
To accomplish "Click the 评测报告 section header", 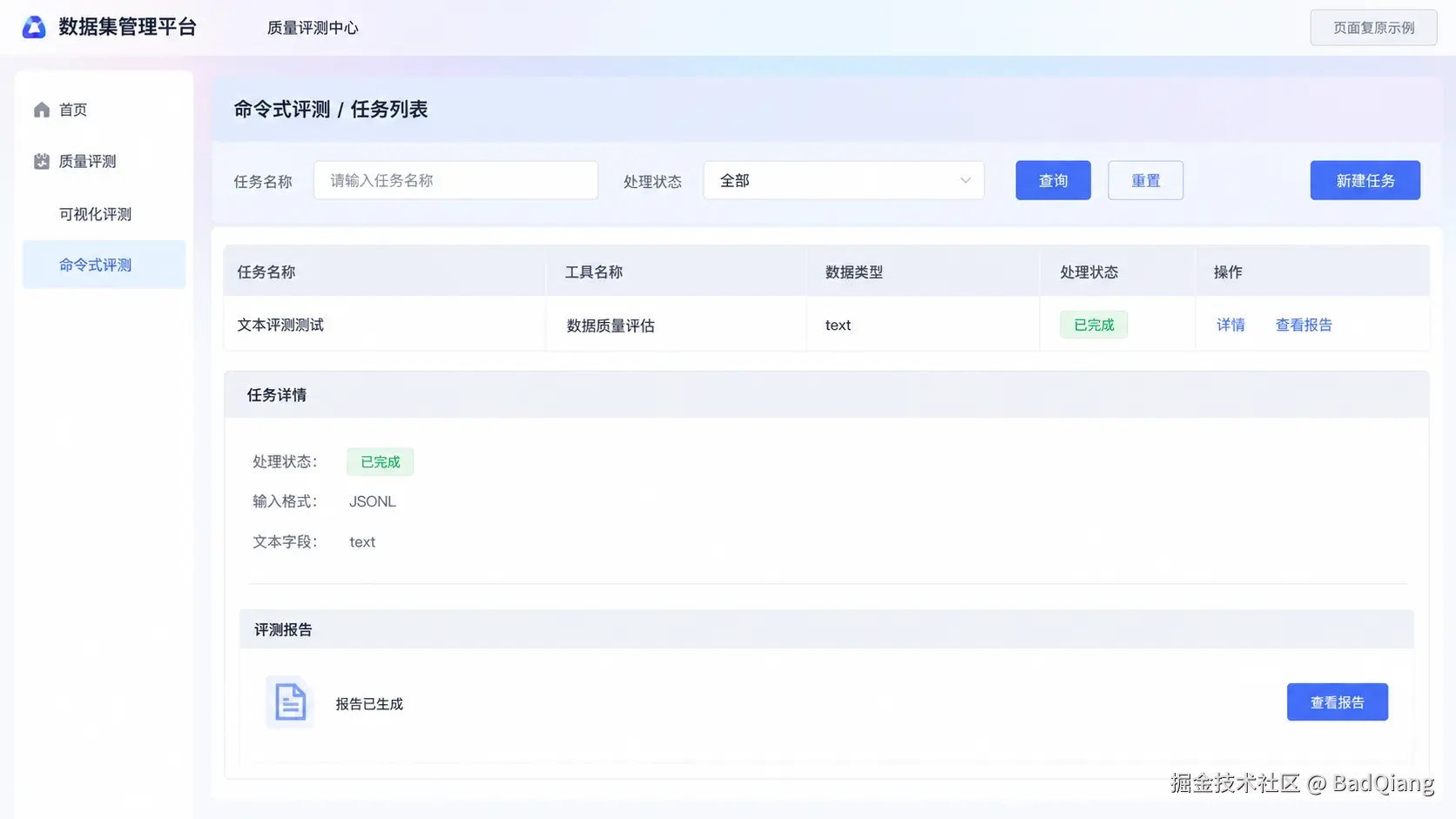I will click(826, 629).
